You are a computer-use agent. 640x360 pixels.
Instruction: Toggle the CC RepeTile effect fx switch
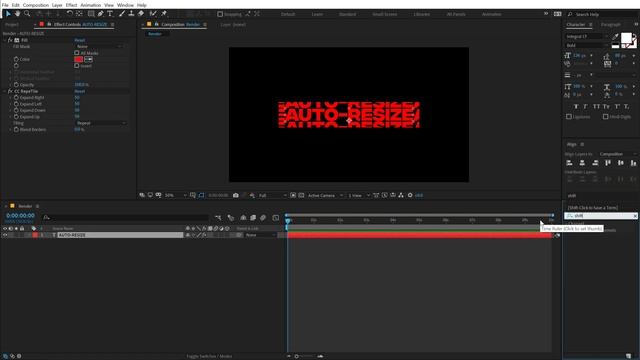[11, 91]
